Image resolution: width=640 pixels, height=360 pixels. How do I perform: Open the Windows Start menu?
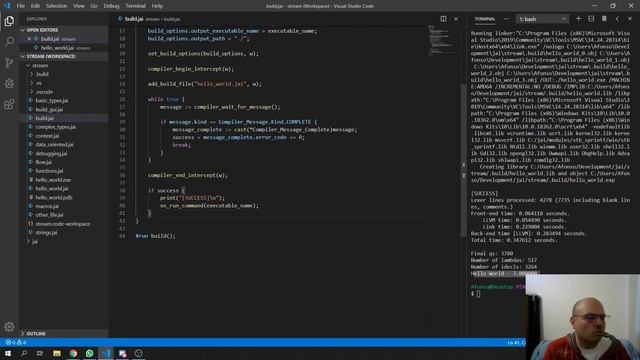(8, 353)
